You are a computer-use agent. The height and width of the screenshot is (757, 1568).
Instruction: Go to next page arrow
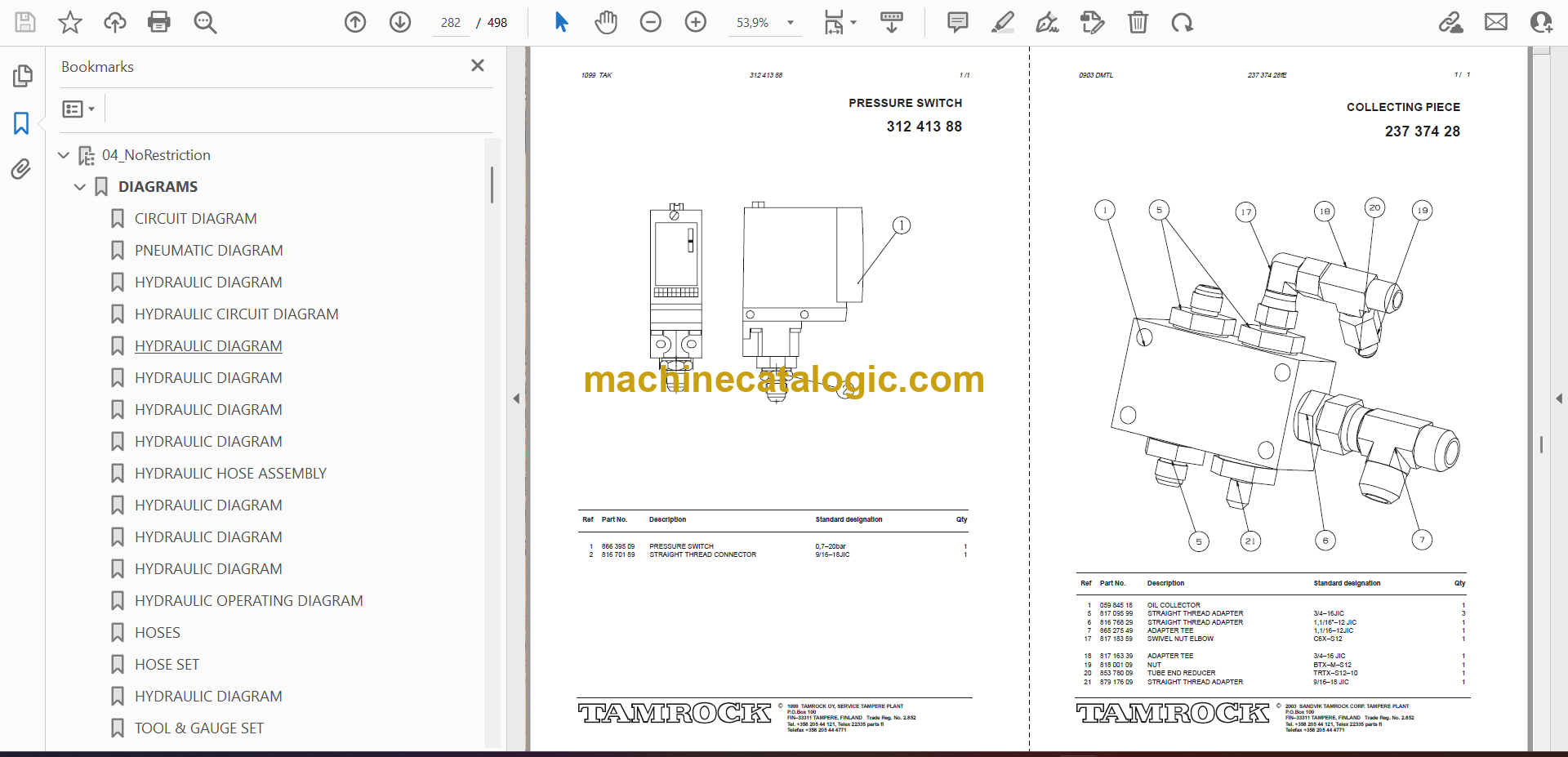[x=400, y=22]
